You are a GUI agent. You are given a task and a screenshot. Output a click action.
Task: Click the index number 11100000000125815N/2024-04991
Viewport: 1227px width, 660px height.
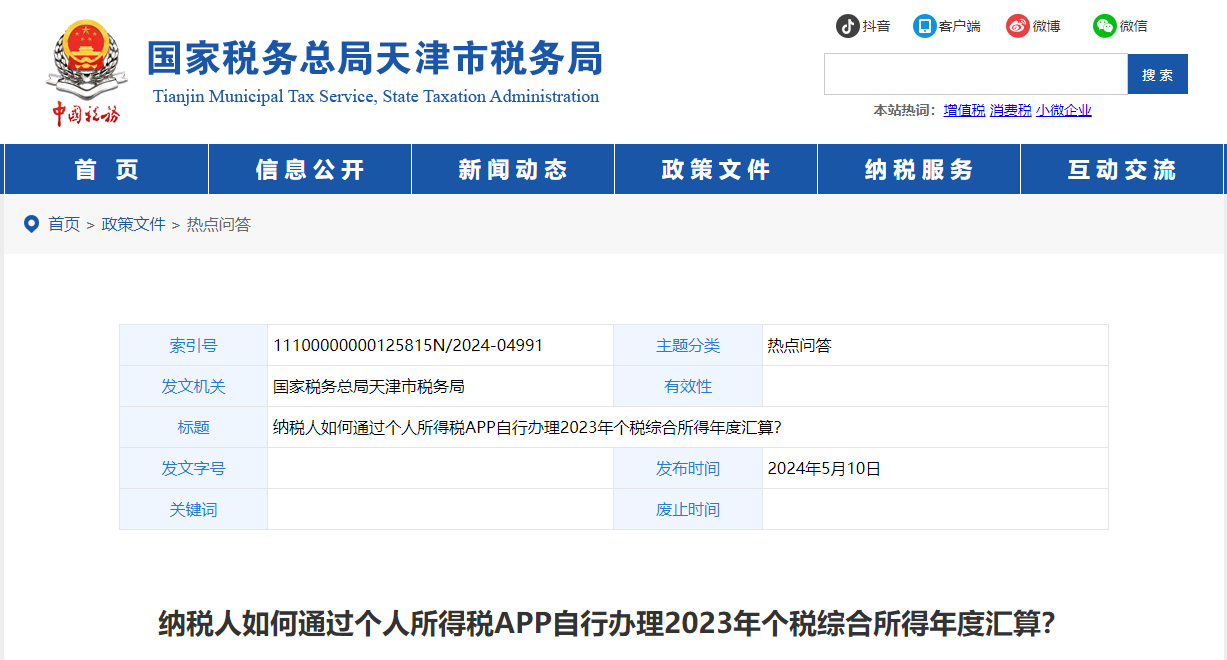pyautogui.click(x=408, y=345)
